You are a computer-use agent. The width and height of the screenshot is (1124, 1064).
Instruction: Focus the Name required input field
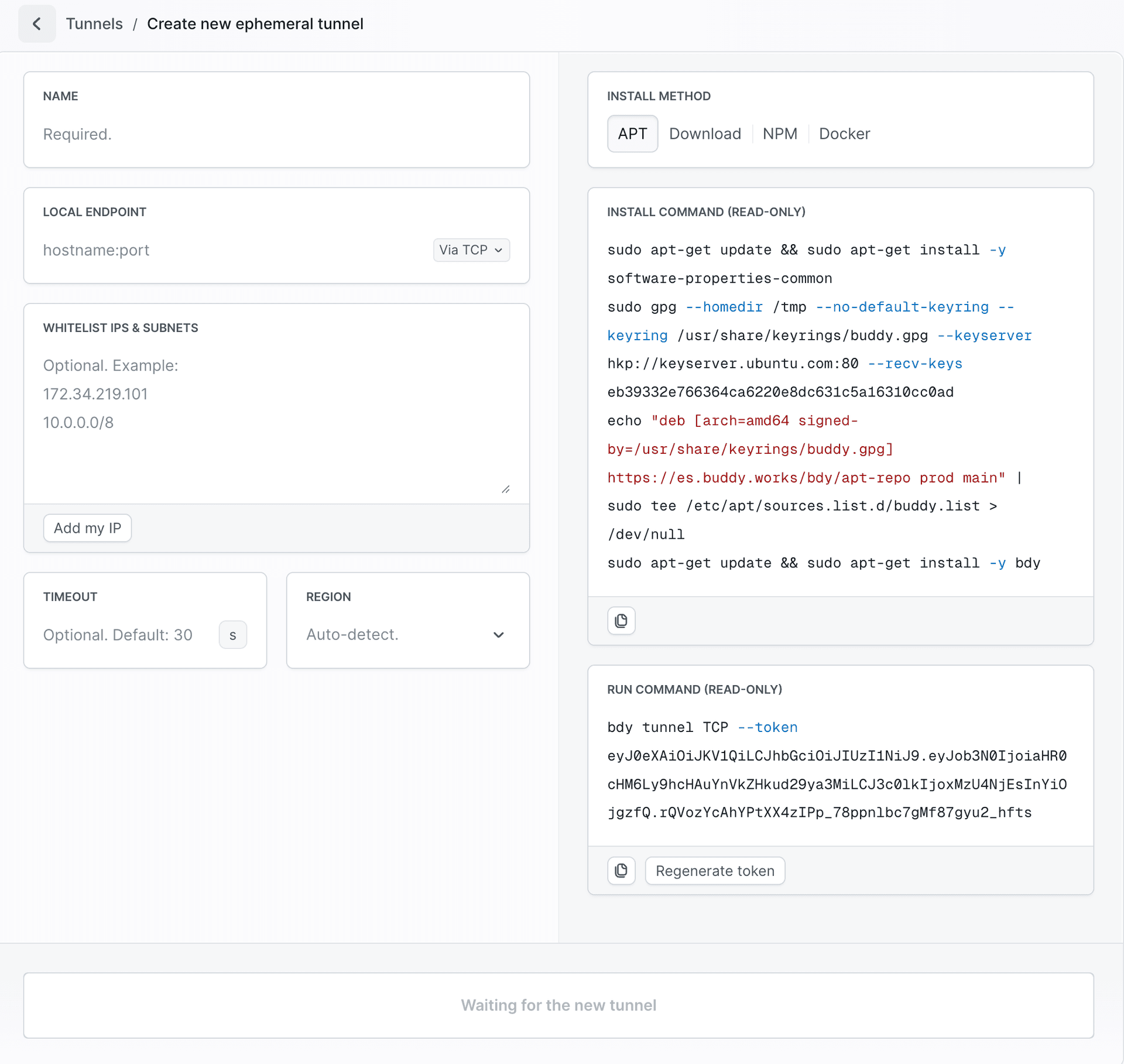(x=275, y=134)
